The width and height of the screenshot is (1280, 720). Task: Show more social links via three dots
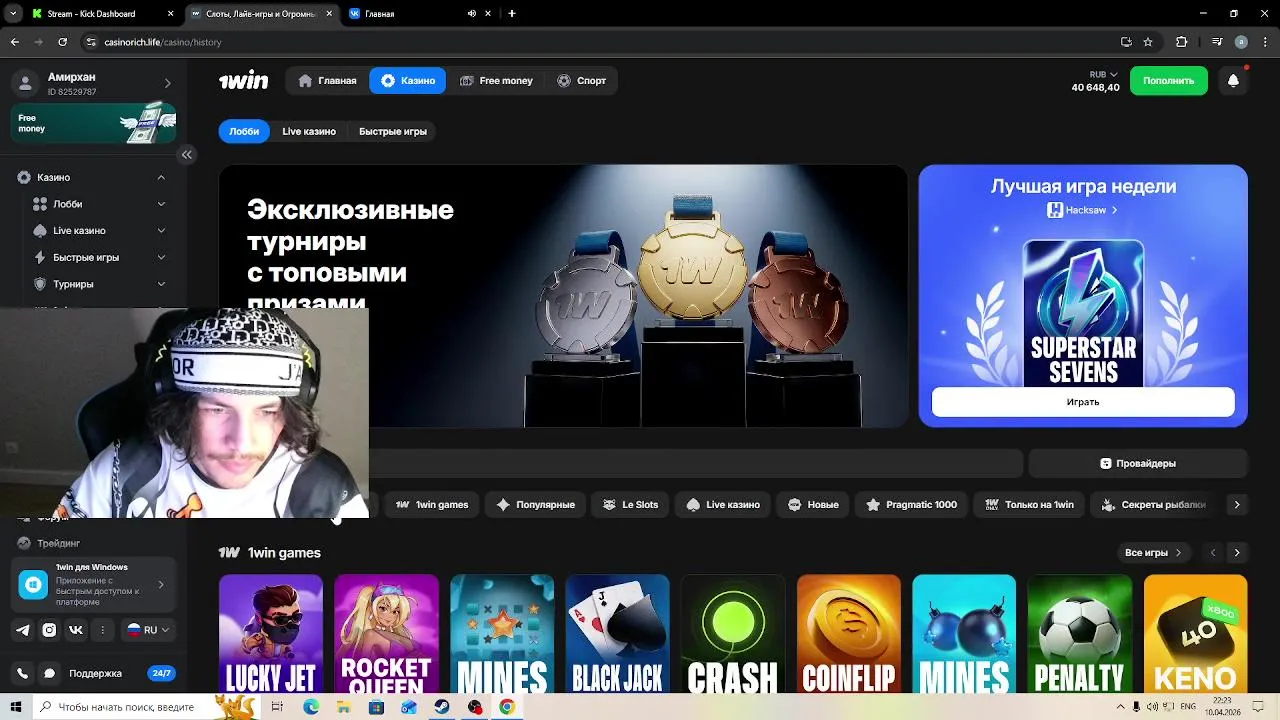(x=102, y=630)
